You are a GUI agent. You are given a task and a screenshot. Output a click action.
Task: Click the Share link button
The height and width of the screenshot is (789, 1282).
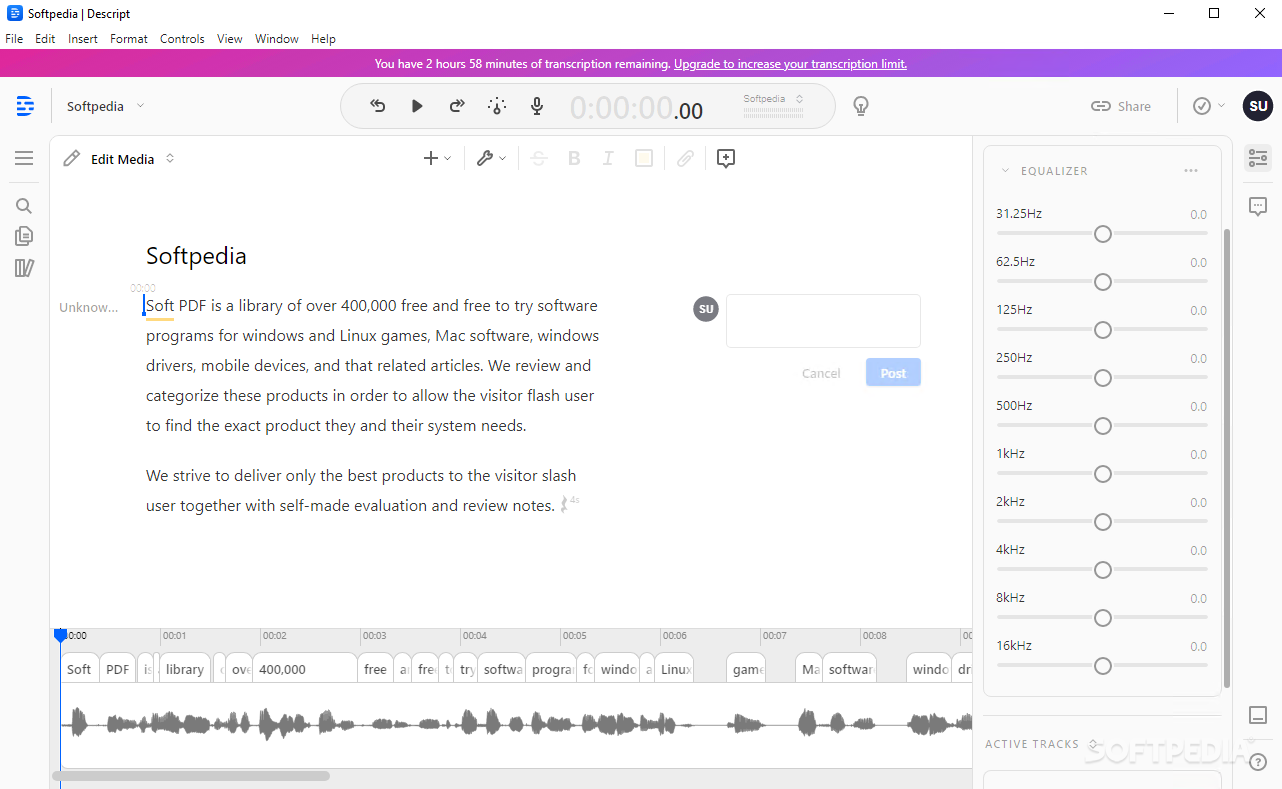(1121, 106)
